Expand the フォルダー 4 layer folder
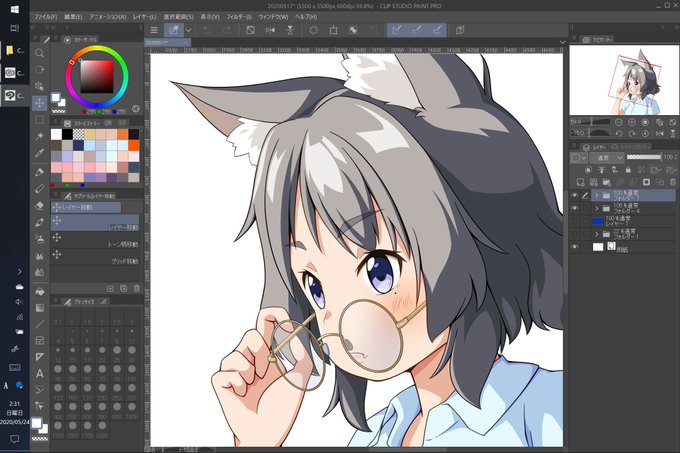 click(x=596, y=209)
